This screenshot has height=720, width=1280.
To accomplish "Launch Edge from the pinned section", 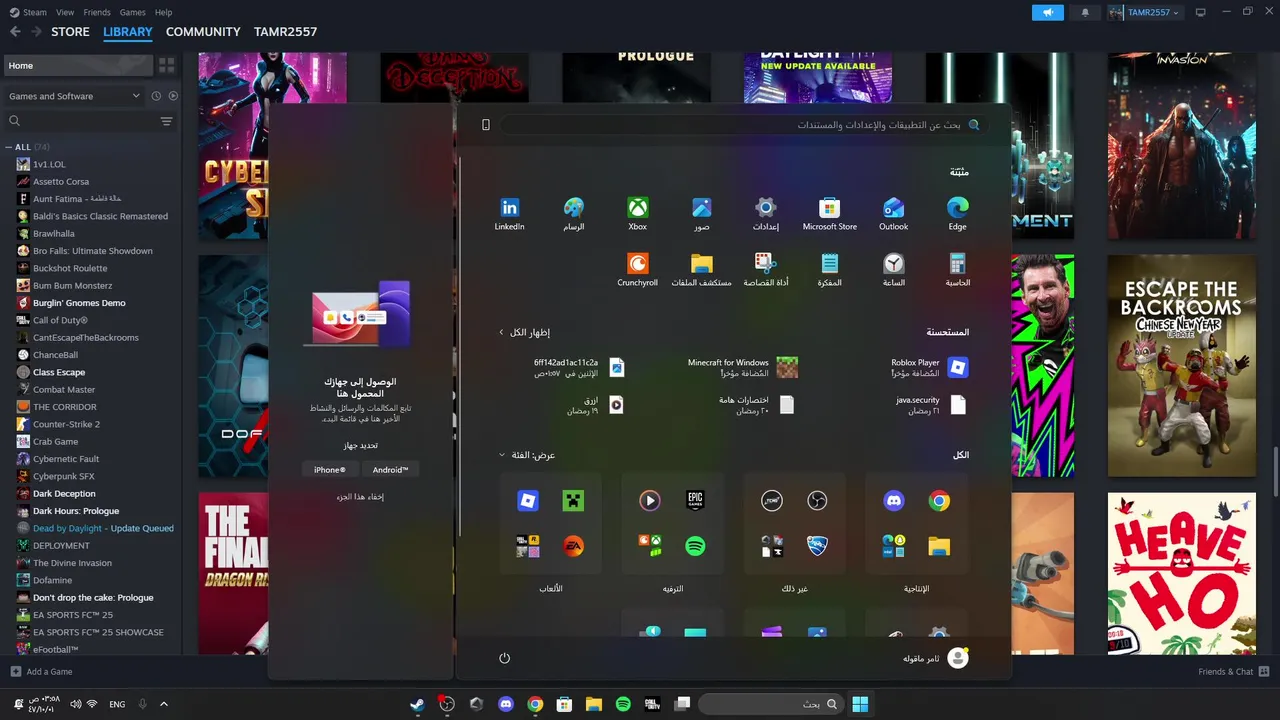I will pos(958,214).
